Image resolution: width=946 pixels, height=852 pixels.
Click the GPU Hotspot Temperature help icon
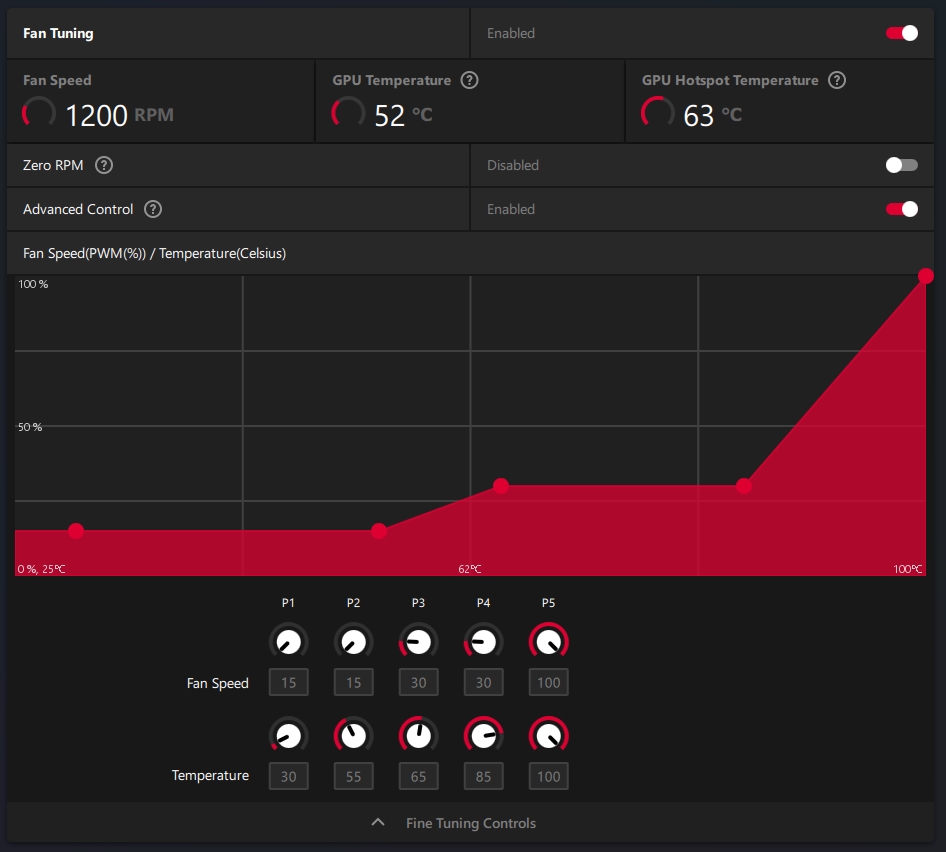coord(837,80)
